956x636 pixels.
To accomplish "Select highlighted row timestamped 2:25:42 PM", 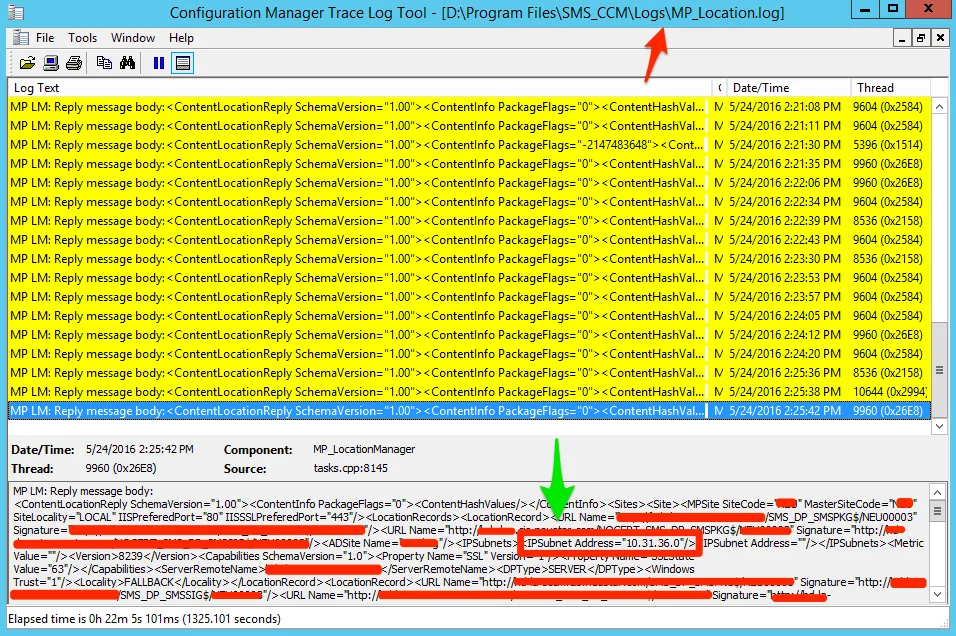I will pyautogui.click(x=469, y=410).
